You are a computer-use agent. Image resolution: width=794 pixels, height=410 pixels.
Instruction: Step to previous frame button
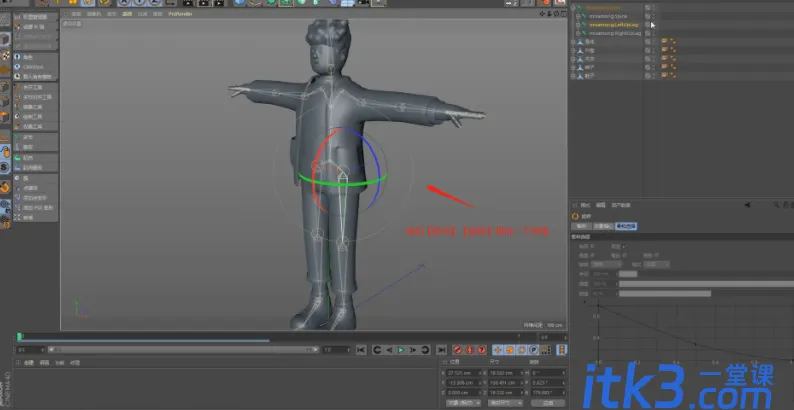(x=389, y=350)
